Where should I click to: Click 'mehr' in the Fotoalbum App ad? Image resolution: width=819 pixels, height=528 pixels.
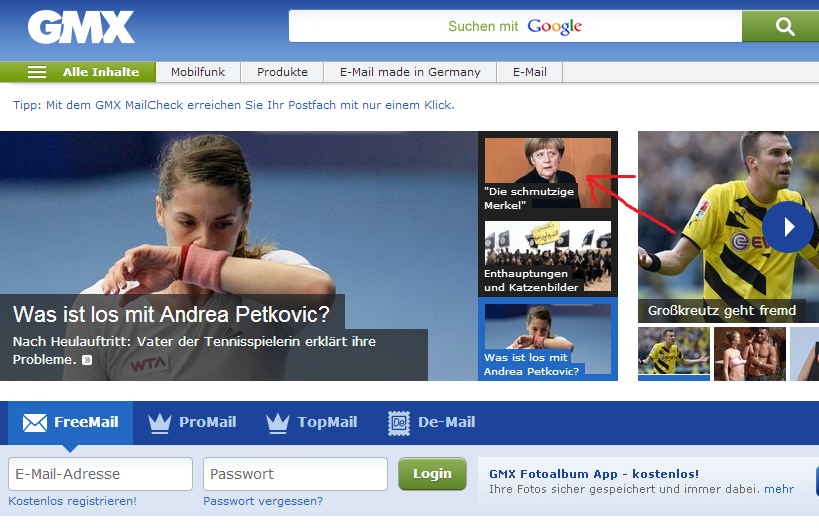pyautogui.click(x=779, y=489)
